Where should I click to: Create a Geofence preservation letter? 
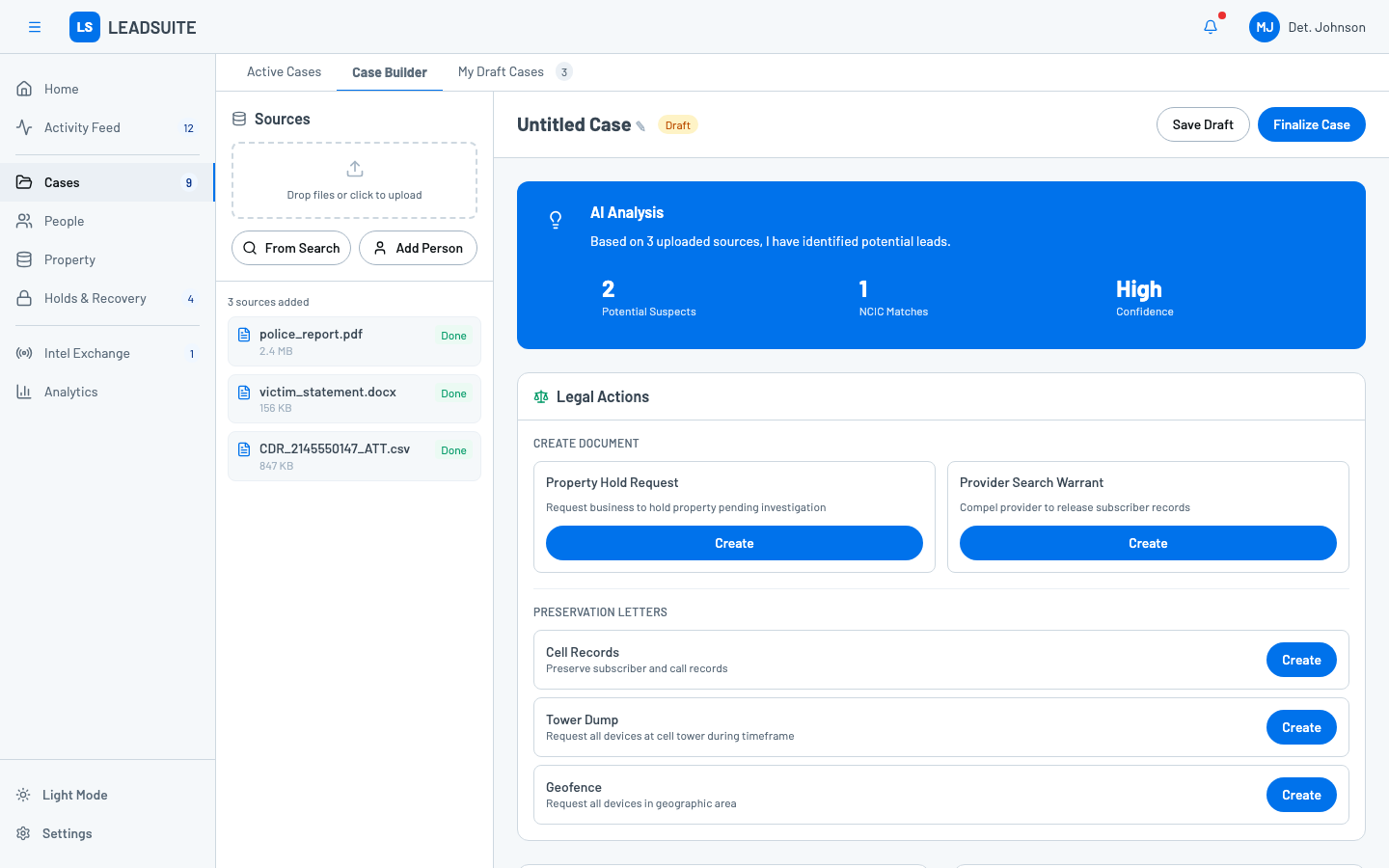(x=1301, y=795)
